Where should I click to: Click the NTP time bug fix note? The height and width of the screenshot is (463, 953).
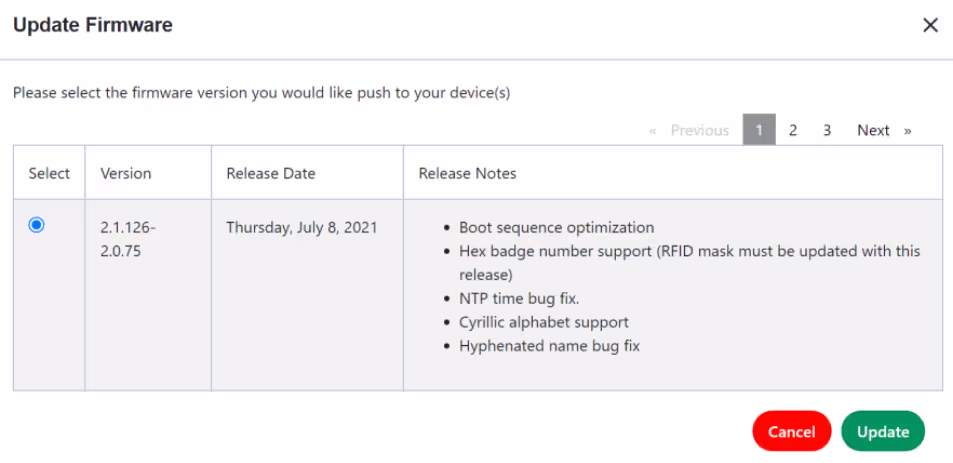tap(519, 299)
